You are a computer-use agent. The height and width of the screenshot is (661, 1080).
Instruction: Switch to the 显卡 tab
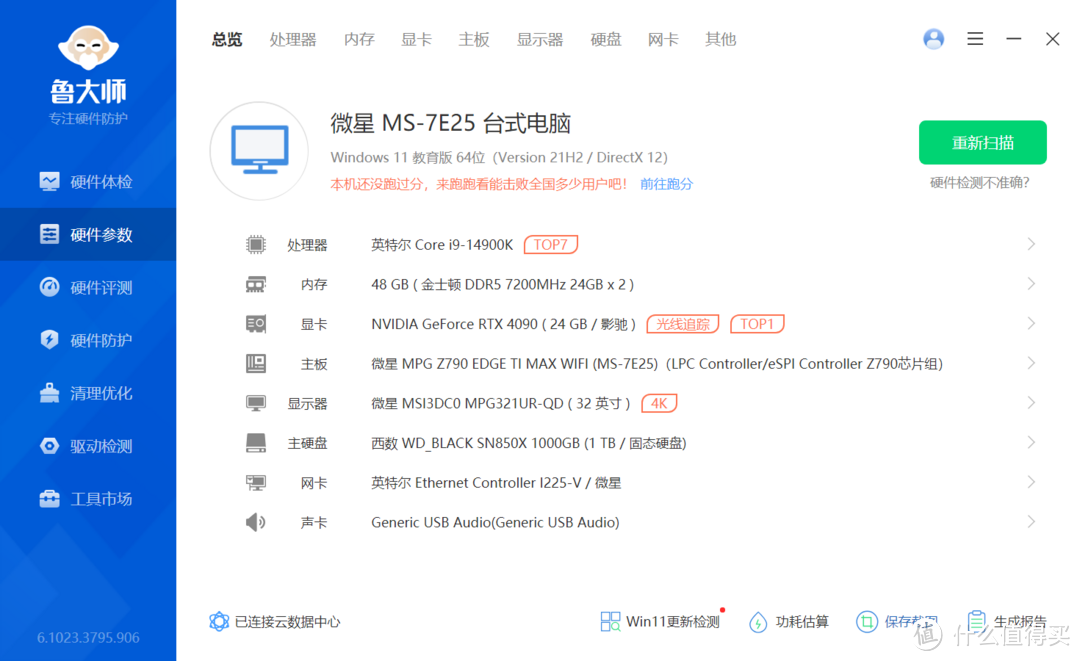tap(416, 39)
